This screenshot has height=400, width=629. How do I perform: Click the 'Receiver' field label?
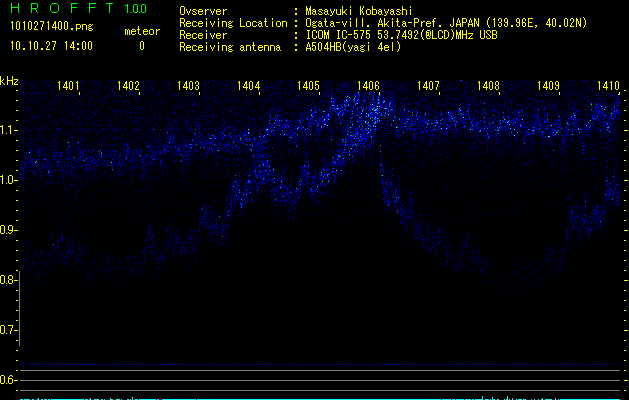point(203,35)
